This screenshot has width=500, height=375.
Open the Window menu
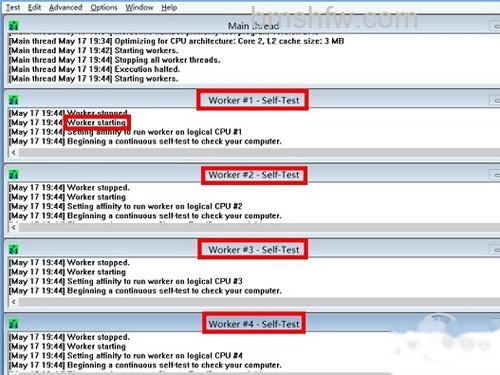pos(139,7)
